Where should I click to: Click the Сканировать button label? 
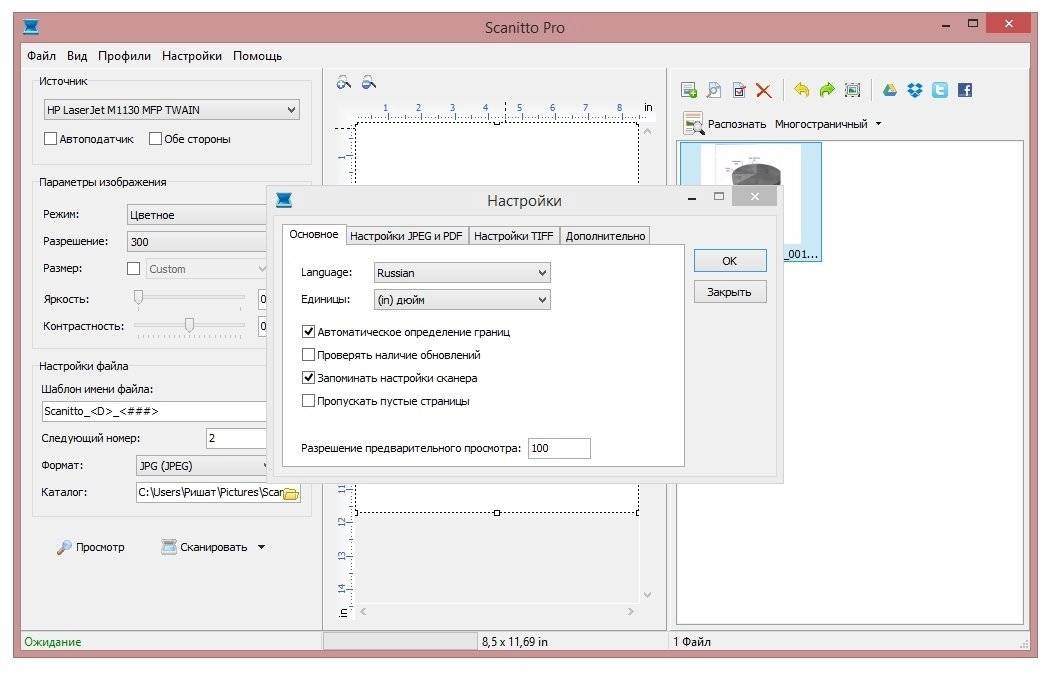[213, 547]
